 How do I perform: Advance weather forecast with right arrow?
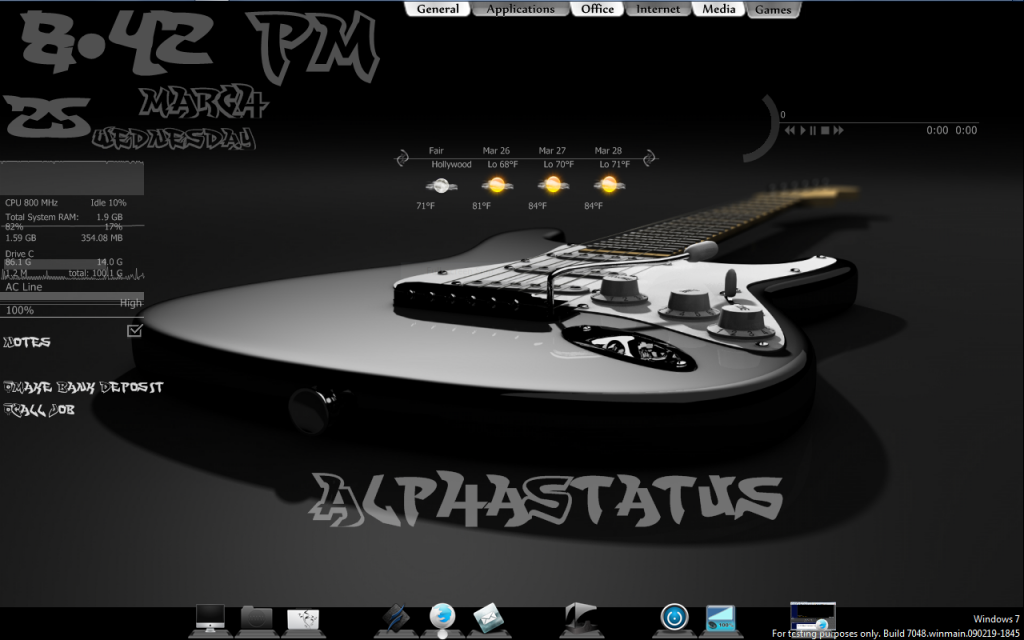coord(649,158)
